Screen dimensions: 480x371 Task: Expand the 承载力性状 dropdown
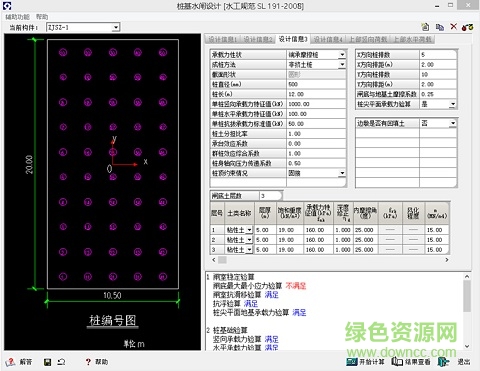pos(342,55)
